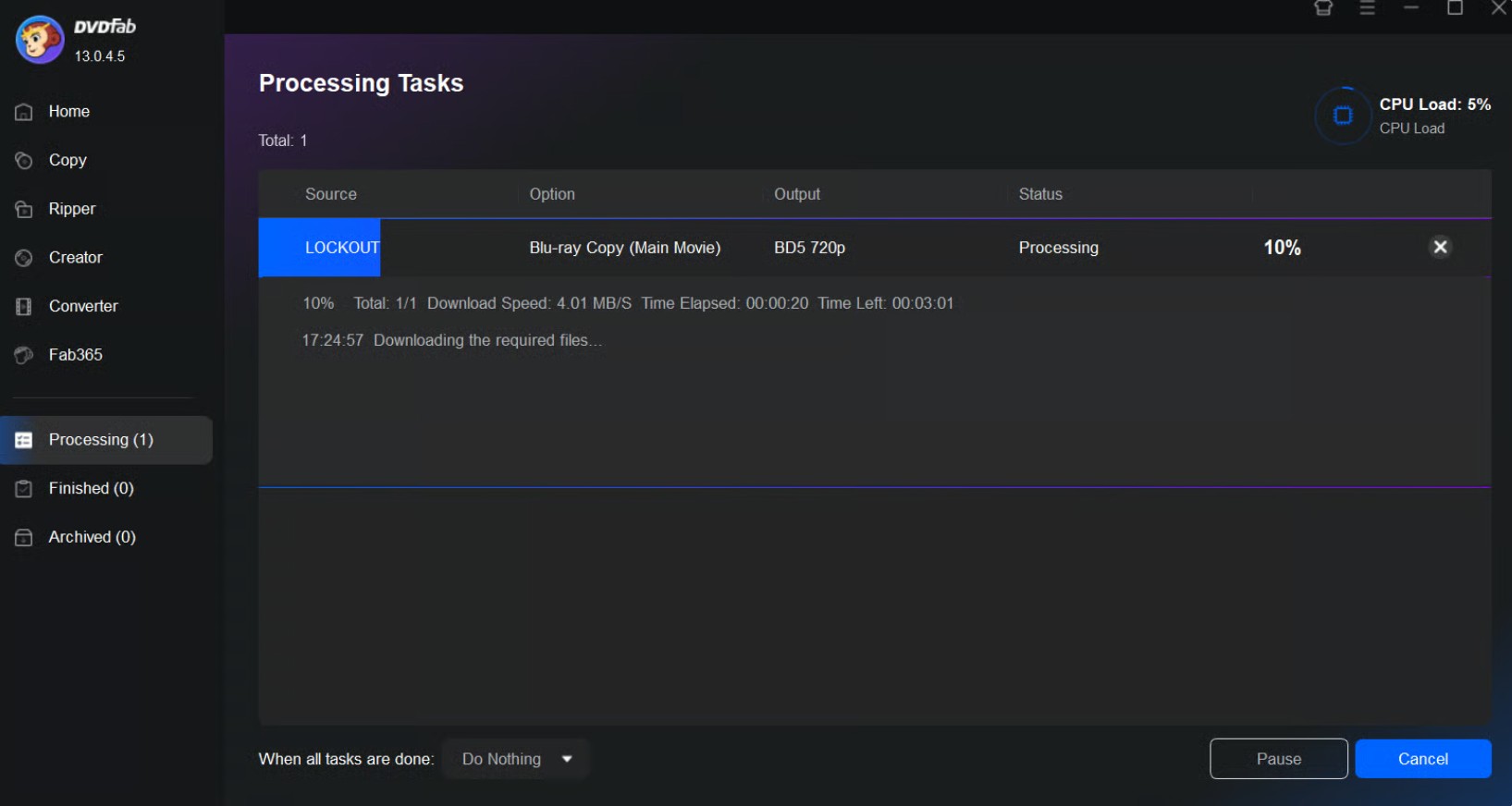This screenshot has height=806, width=1512.
Task: Cancel the Blu-ray copy task
Action: tap(1422, 759)
